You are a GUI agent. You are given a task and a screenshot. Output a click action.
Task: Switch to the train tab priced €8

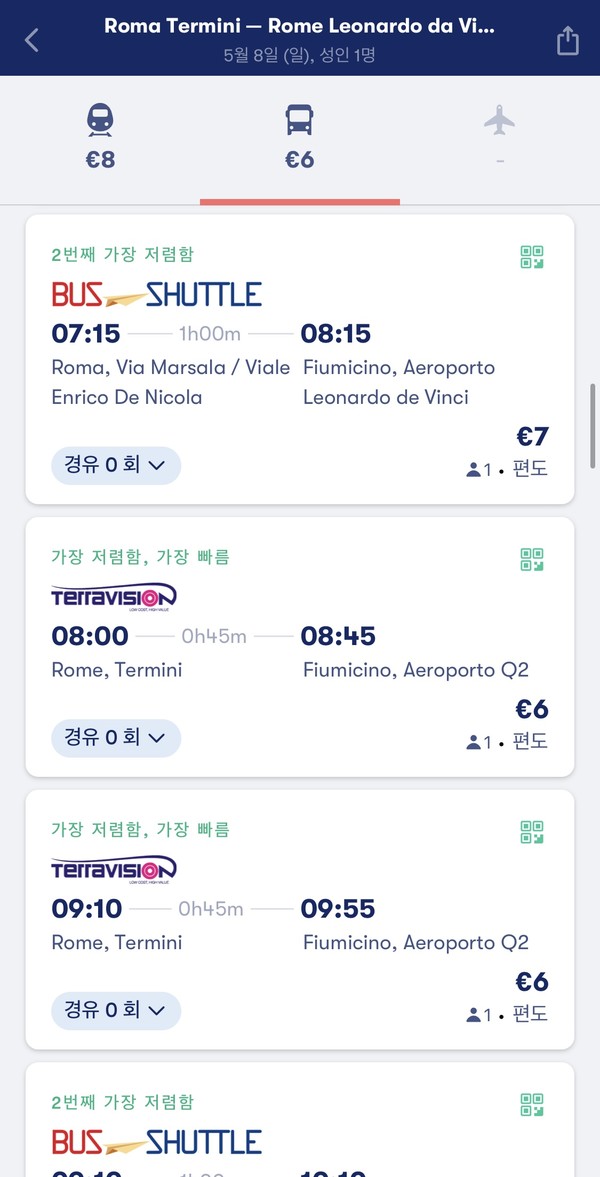[x=100, y=137]
